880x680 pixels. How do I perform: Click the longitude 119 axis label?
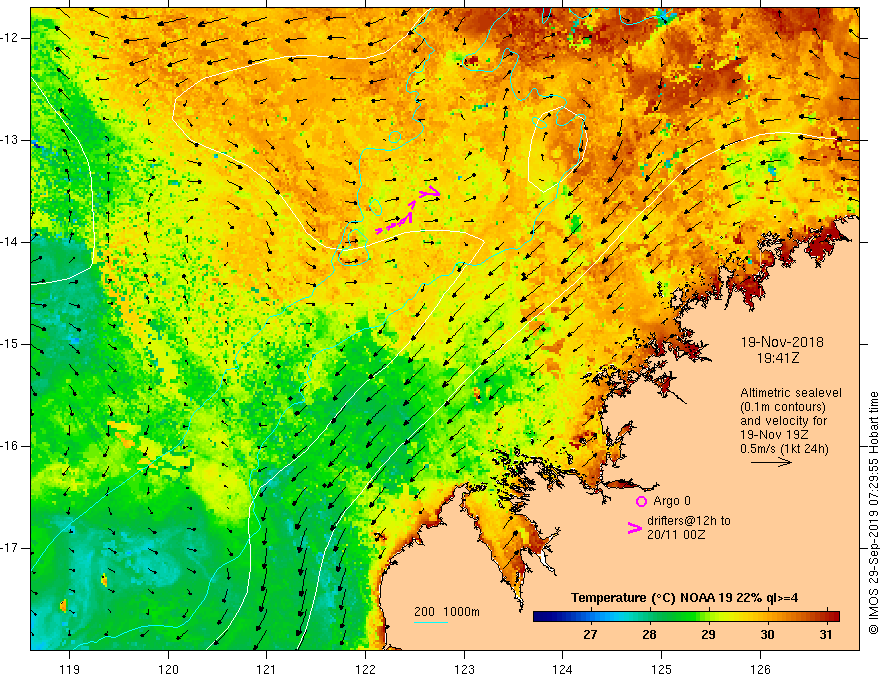pos(70,669)
